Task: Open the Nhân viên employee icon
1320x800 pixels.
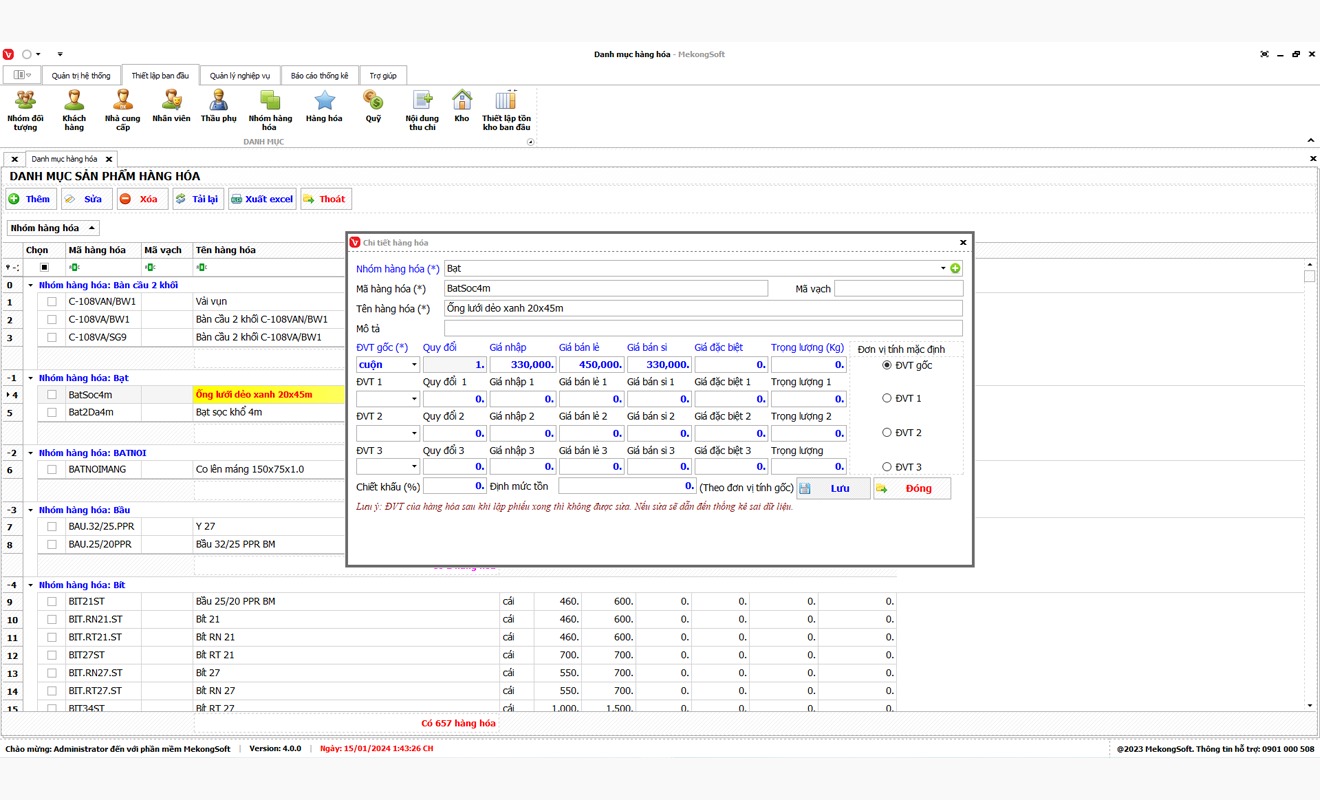Action: pos(171,100)
